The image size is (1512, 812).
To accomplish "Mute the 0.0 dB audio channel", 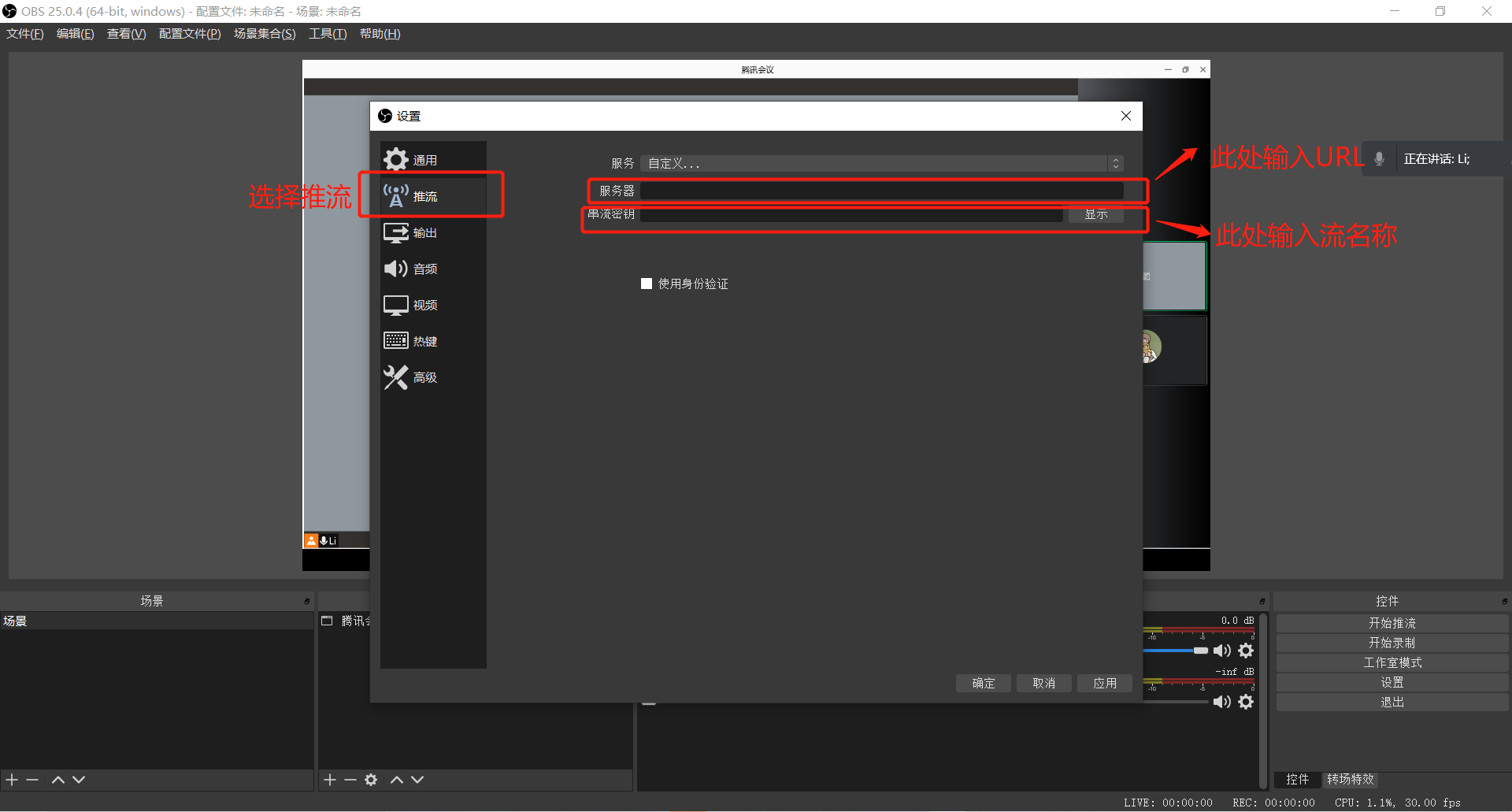I will (x=1221, y=651).
